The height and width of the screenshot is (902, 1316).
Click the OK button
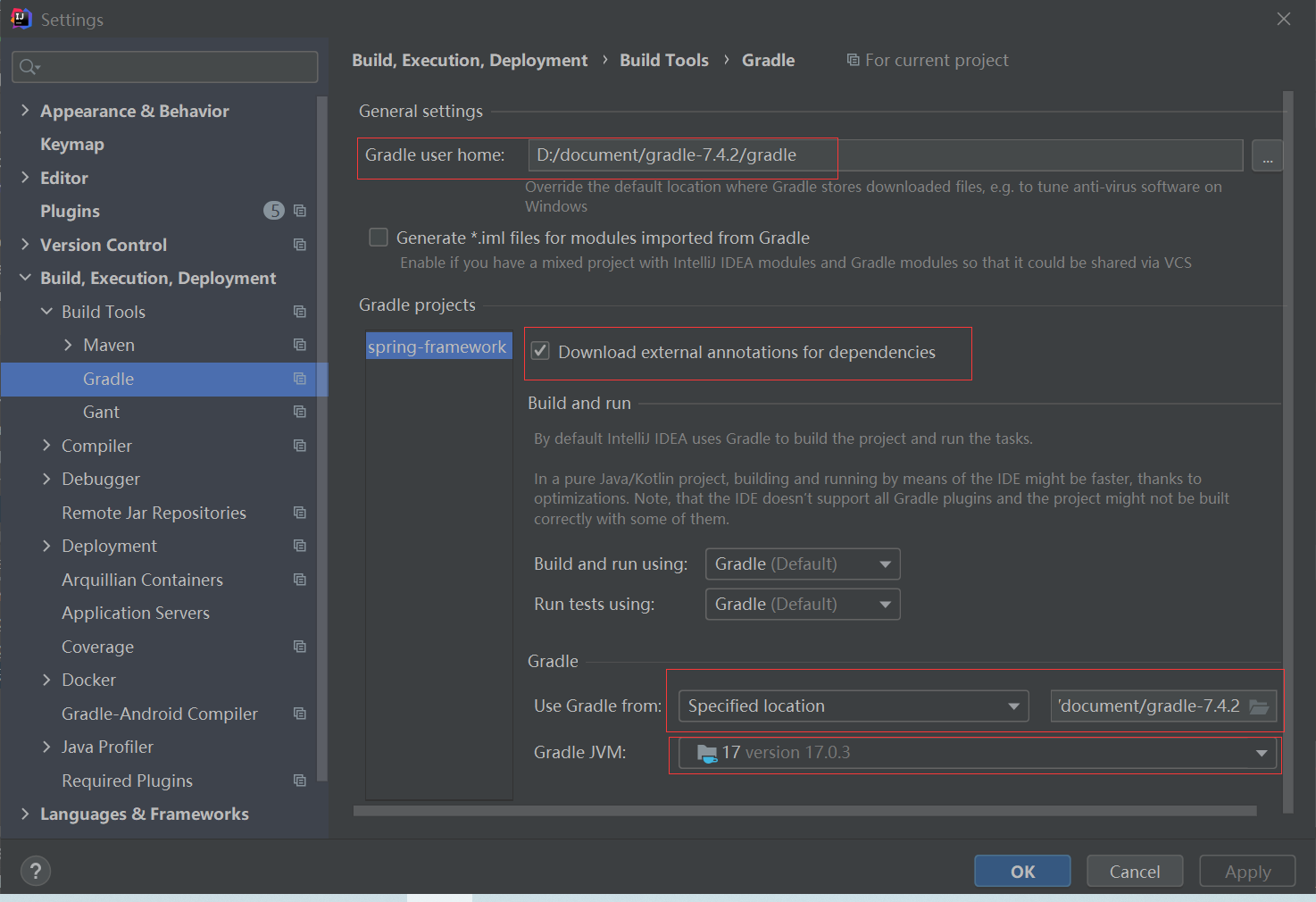pyautogui.click(x=1022, y=872)
